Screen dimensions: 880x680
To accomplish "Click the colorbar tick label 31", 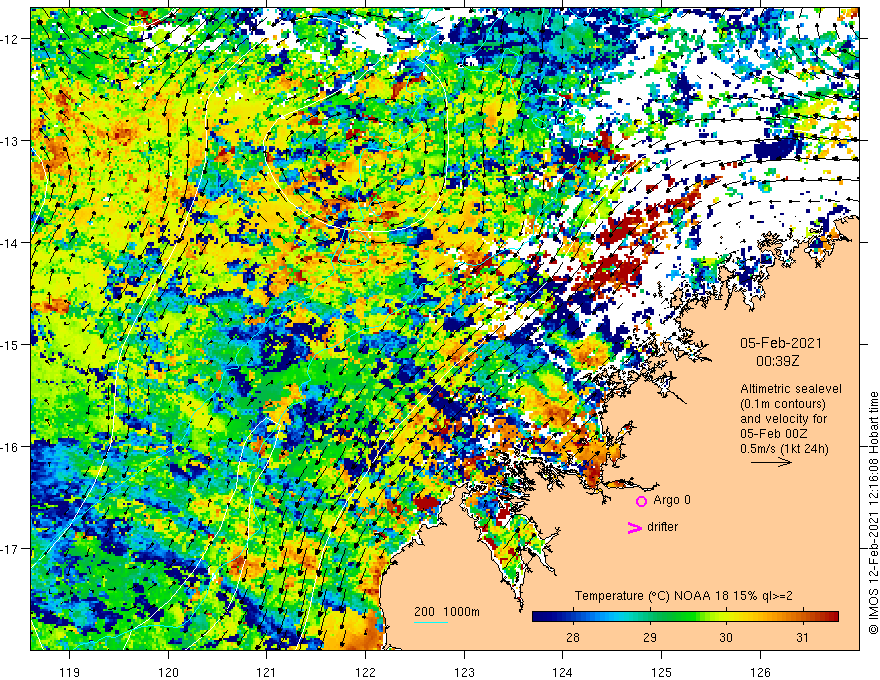I will click(803, 637).
